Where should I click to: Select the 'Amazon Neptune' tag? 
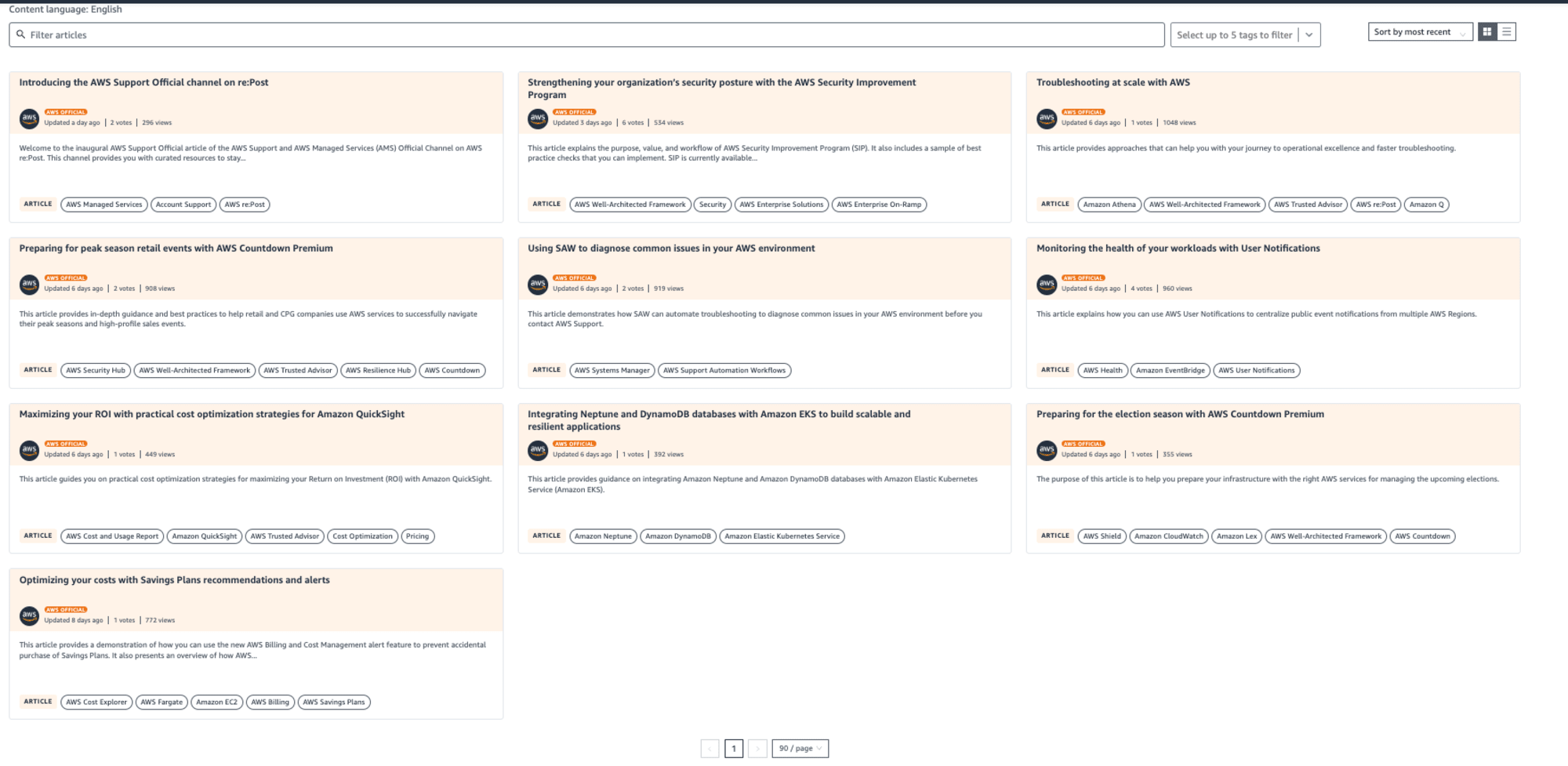pyautogui.click(x=603, y=536)
